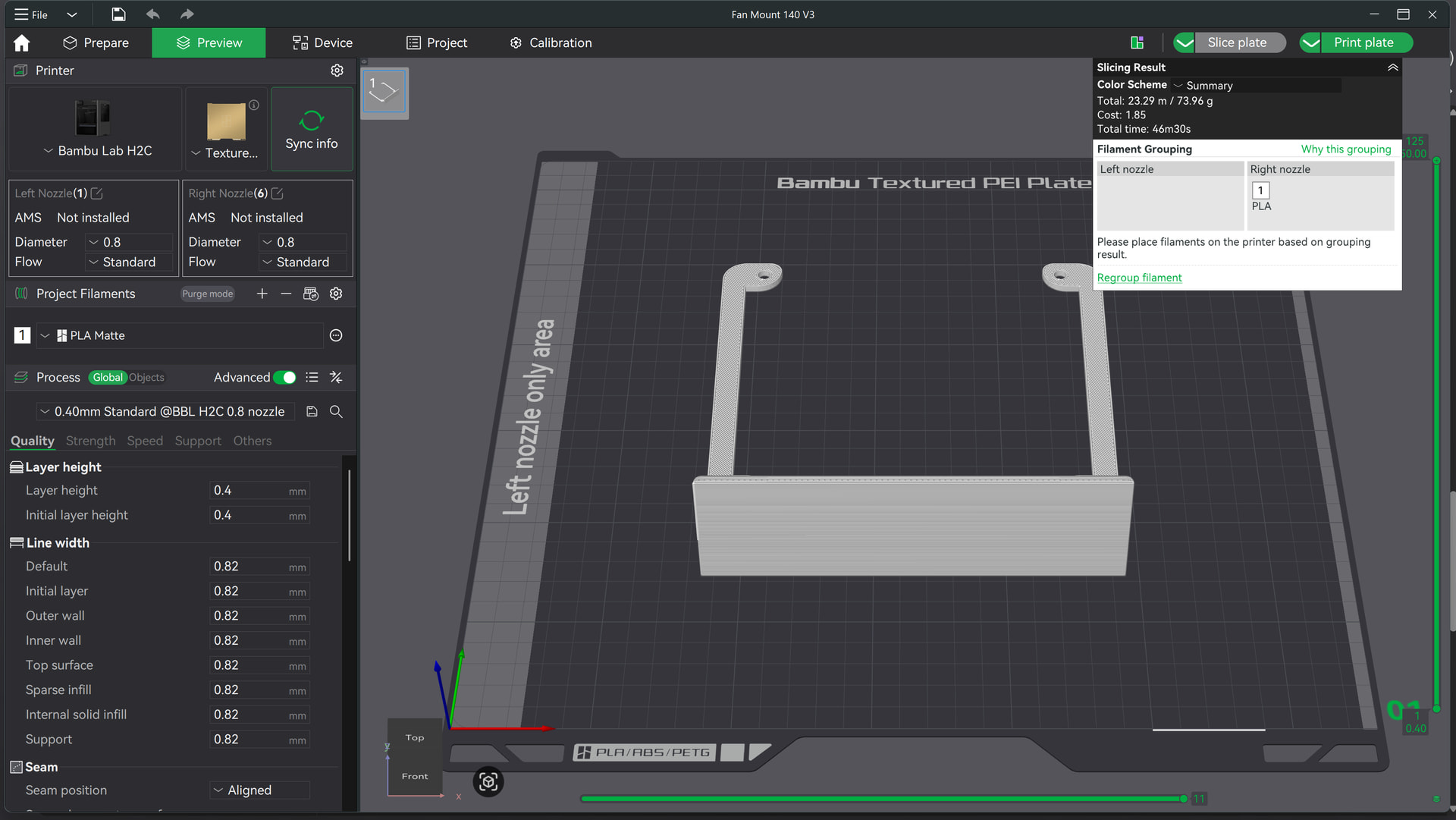Click the Home icon
Viewport: 1456px width, 820px height.
point(21,43)
